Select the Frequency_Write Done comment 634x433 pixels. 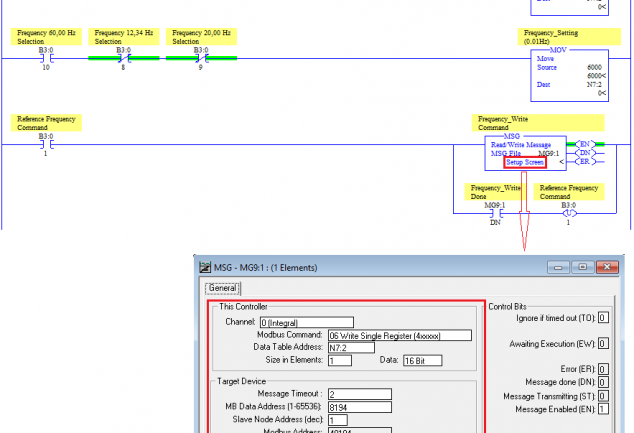coord(496,192)
